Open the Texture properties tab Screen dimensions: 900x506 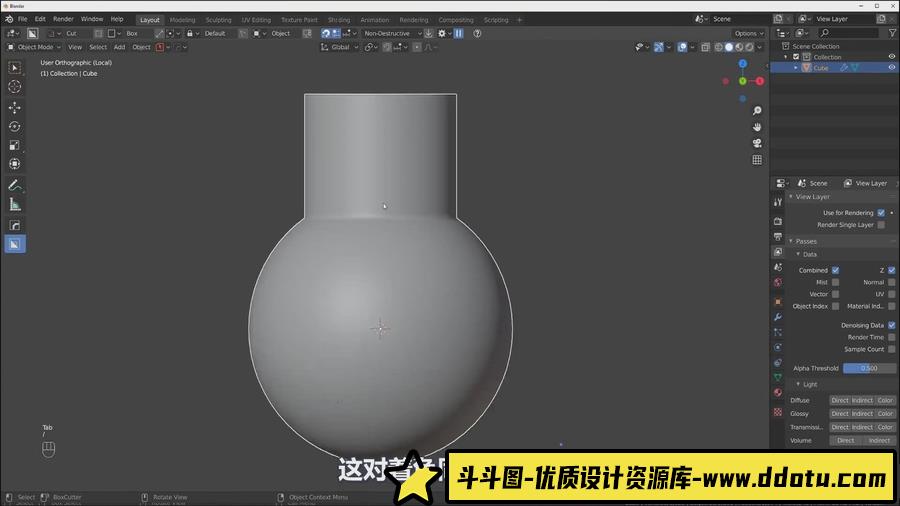point(778,412)
